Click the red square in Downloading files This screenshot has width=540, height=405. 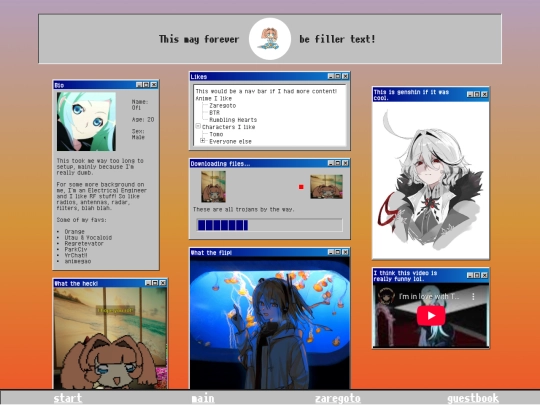(x=301, y=187)
